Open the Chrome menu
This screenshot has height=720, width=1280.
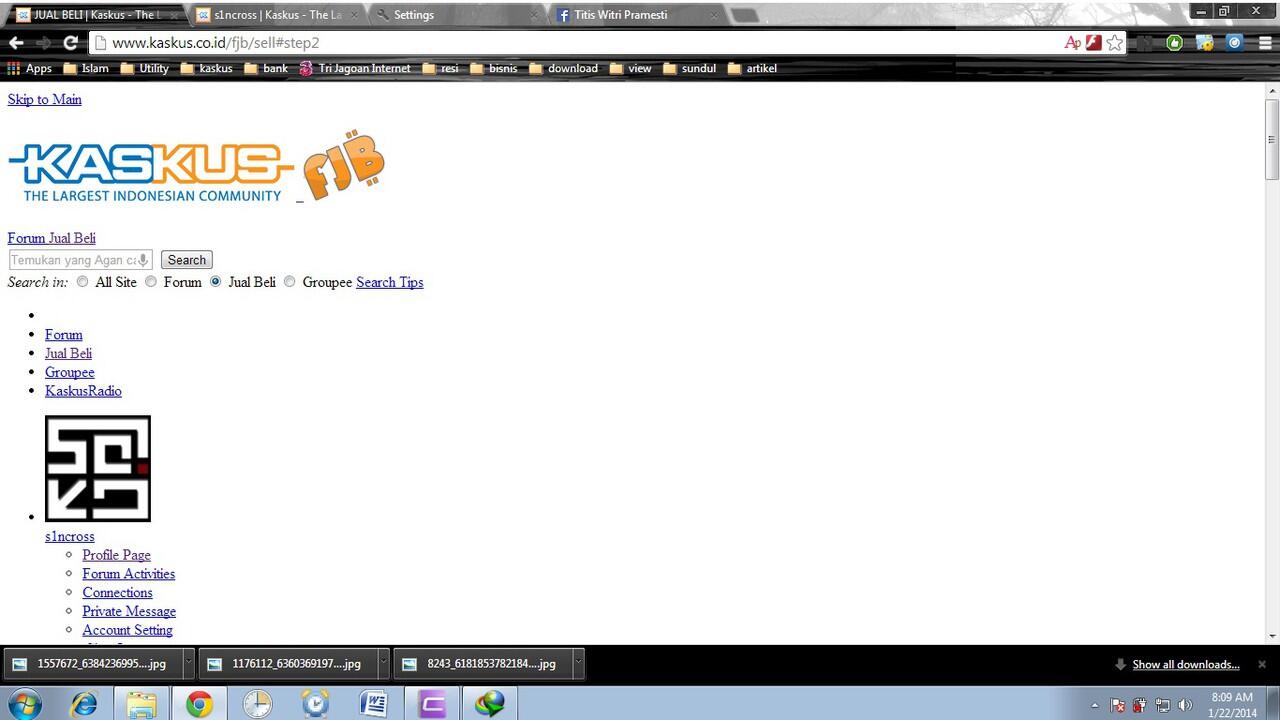[1263, 43]
